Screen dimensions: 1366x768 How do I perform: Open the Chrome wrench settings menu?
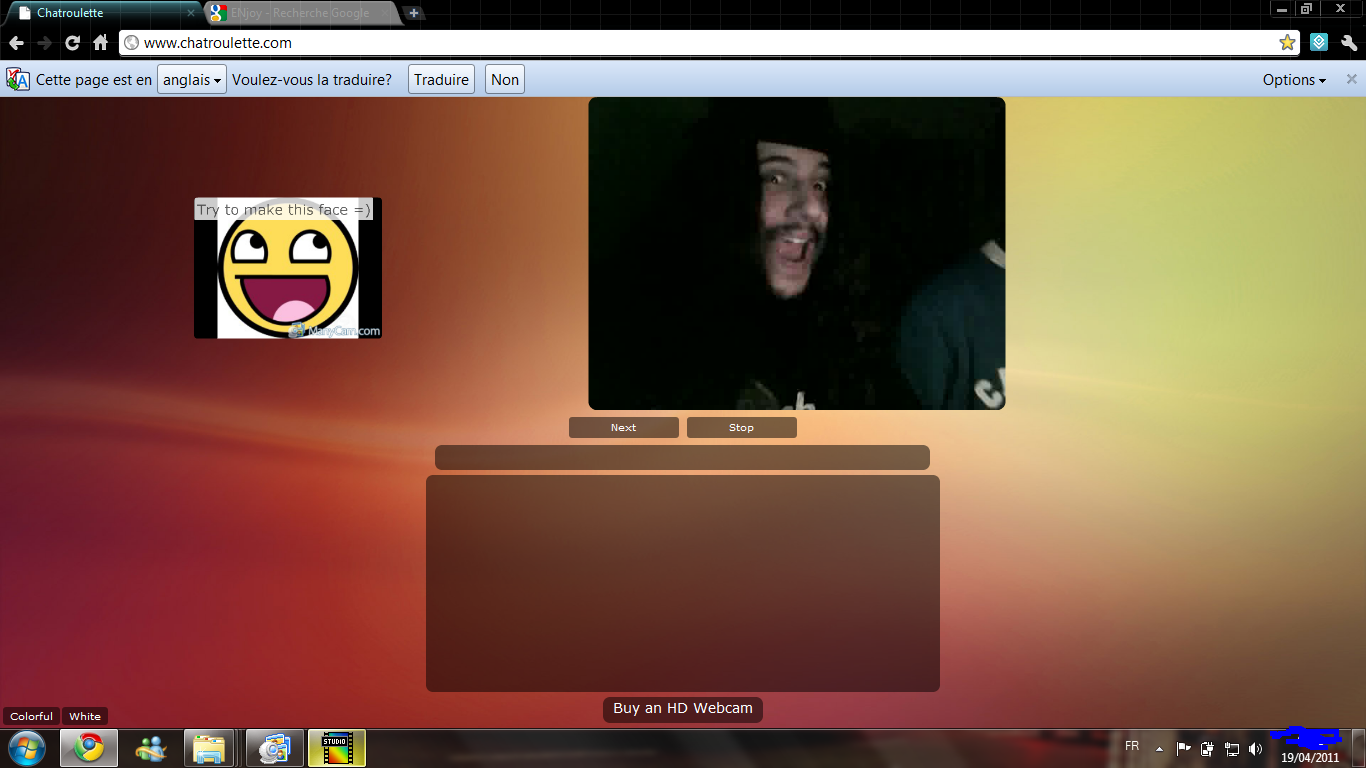pos(1349,43)
